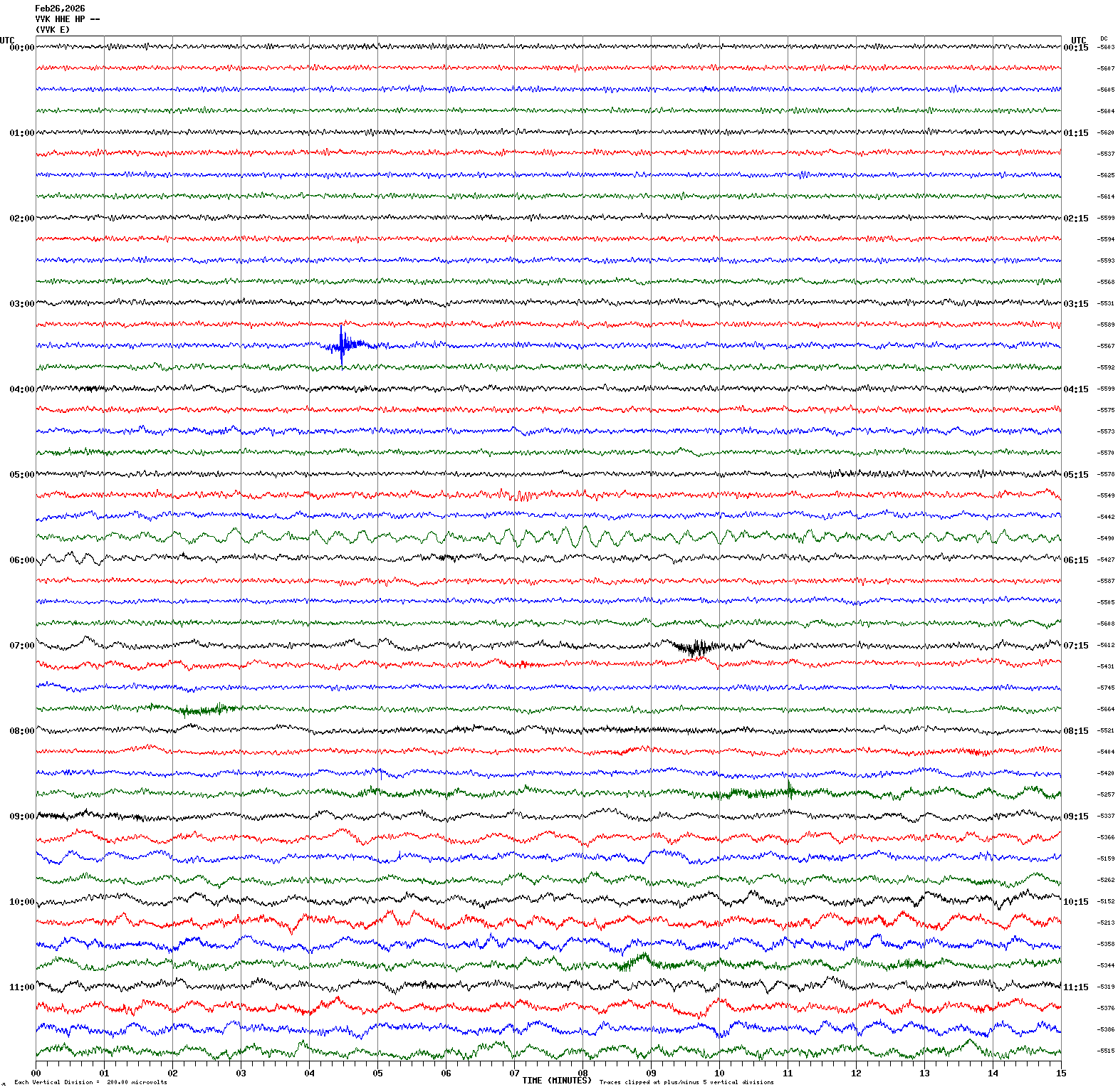Select the 07:00 hour label on left

(21, 646)
